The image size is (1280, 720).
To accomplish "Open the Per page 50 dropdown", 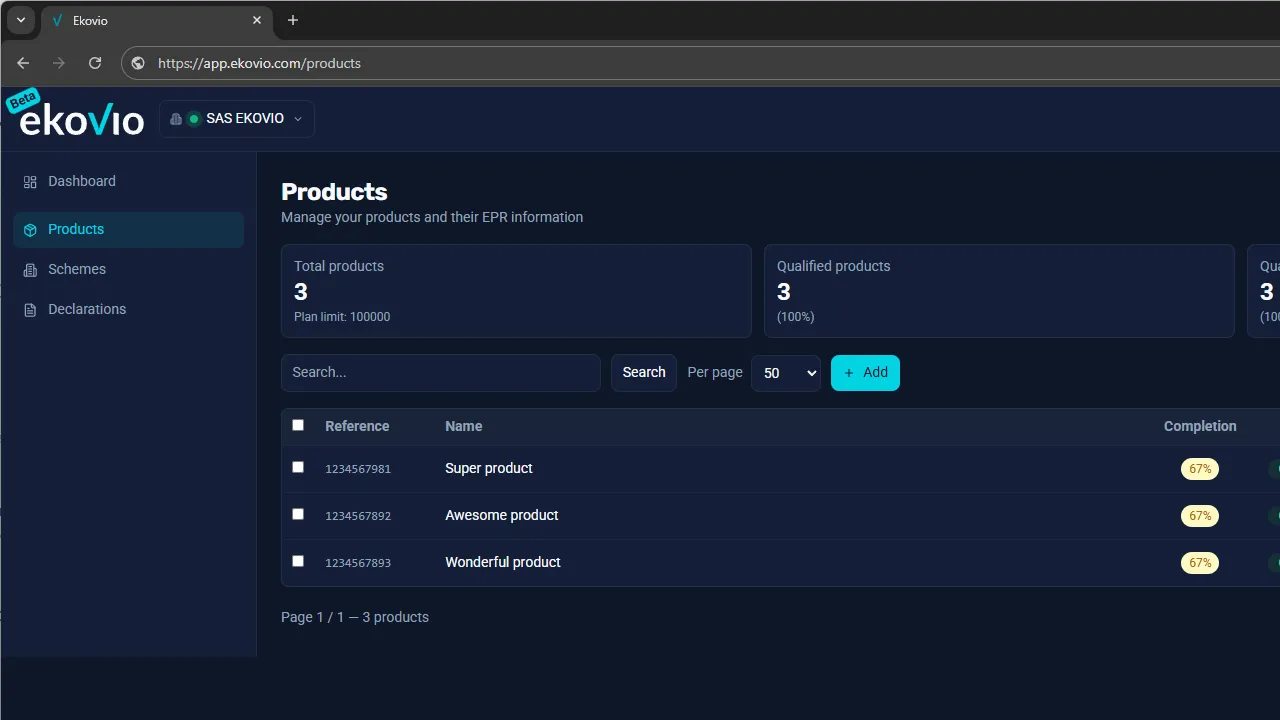I will point(786,373).
